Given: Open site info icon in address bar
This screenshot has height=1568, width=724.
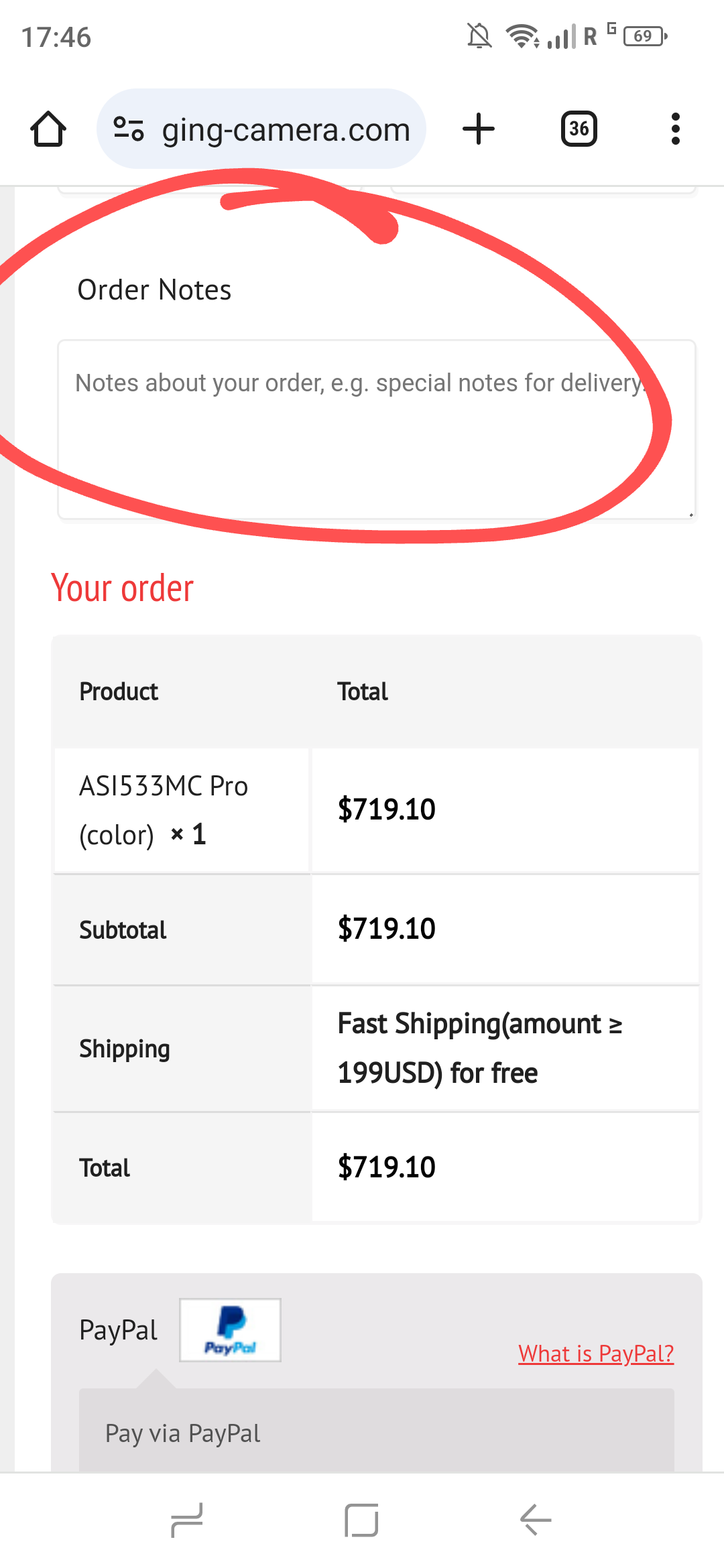Looking at the screenshot, I should 128,129.
